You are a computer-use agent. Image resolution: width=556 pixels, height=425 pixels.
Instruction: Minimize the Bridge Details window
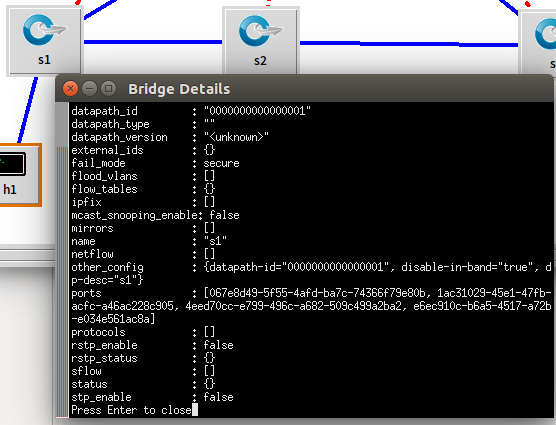point(89,89)
